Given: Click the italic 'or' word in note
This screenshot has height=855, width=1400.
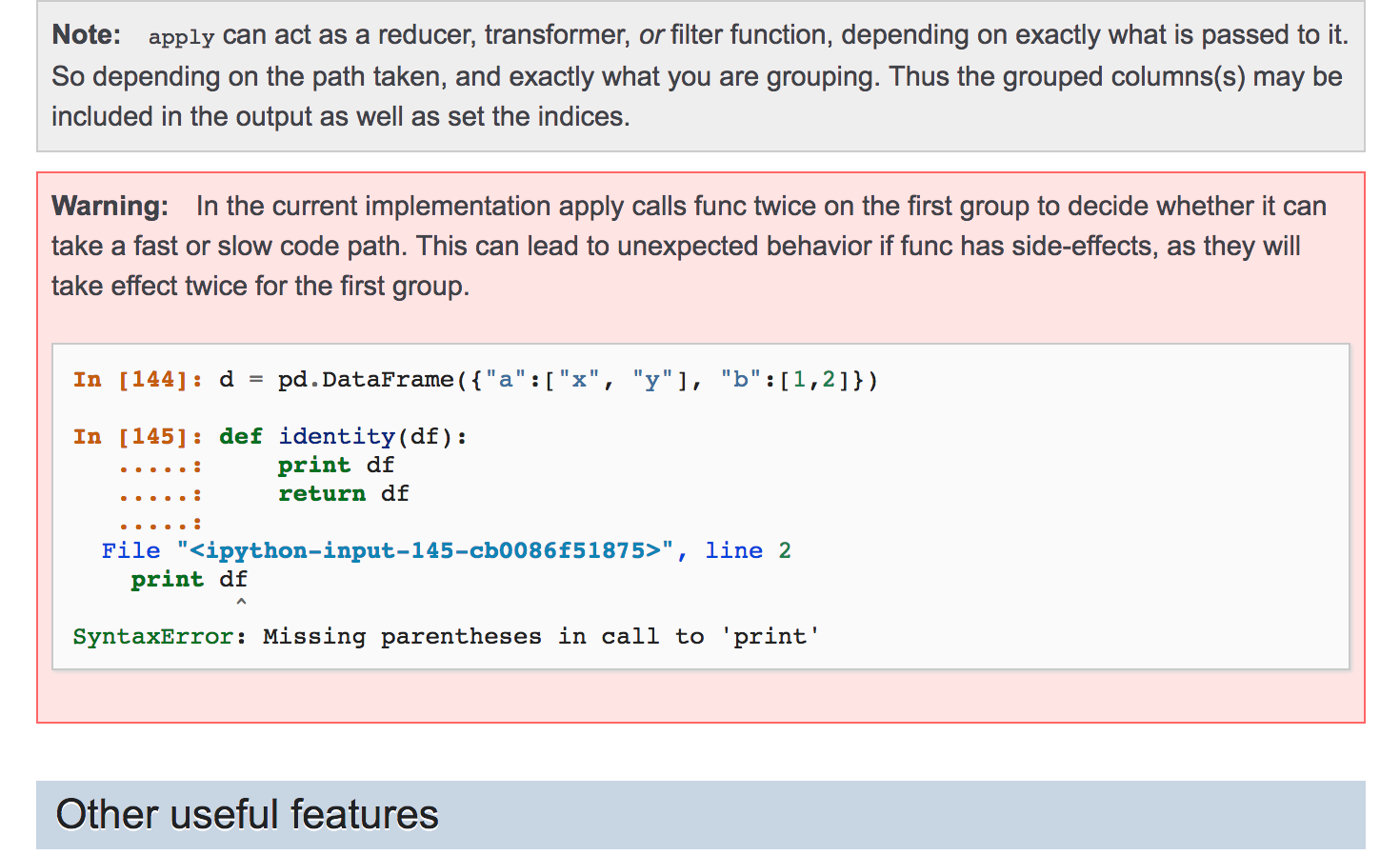Looking at the screenshot, I should point(651,35).
